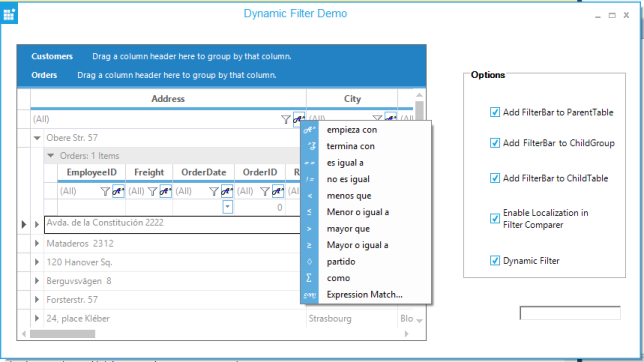Click the 'no es igual' not-equal icon

[x=310, y=179]
